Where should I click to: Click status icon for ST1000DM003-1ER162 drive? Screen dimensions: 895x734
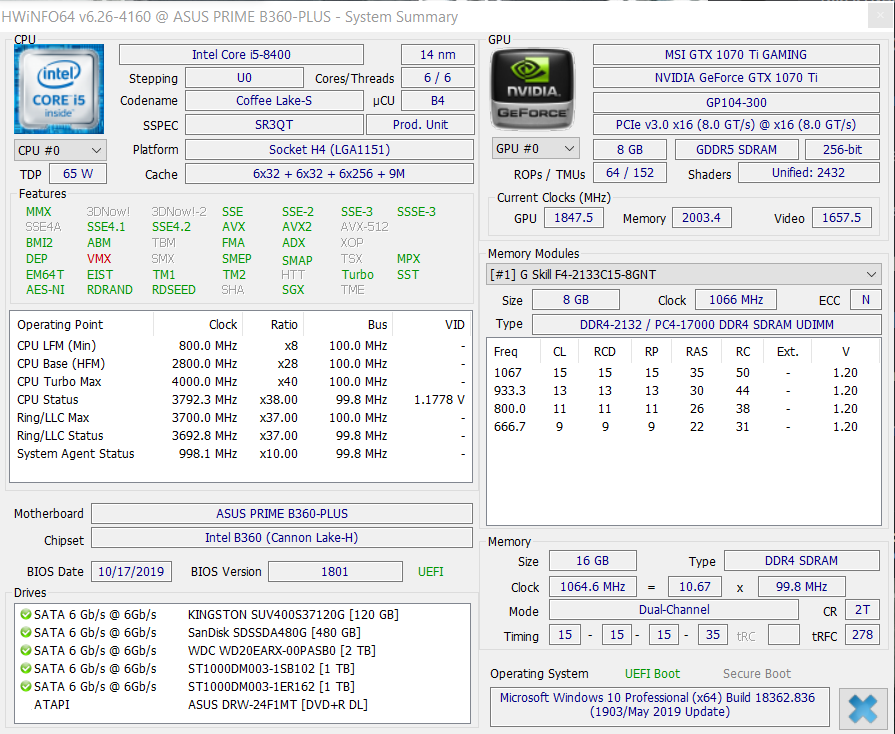click(x=25, y=687)
